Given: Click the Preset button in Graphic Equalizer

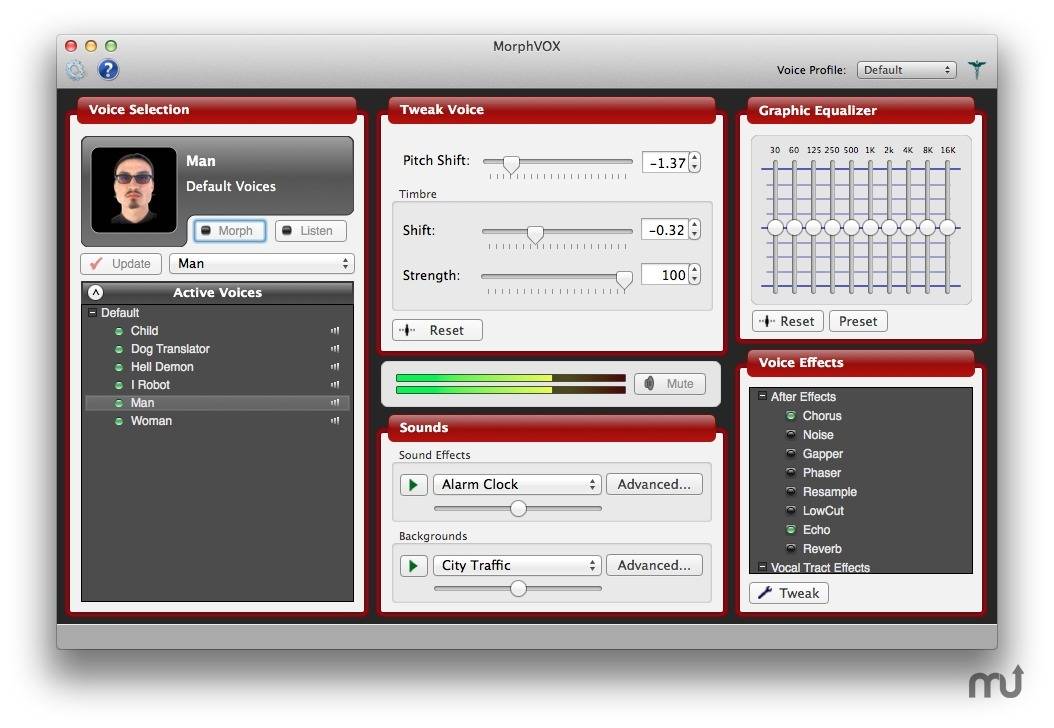Looking at the screenshot, I should coord(857,321).
